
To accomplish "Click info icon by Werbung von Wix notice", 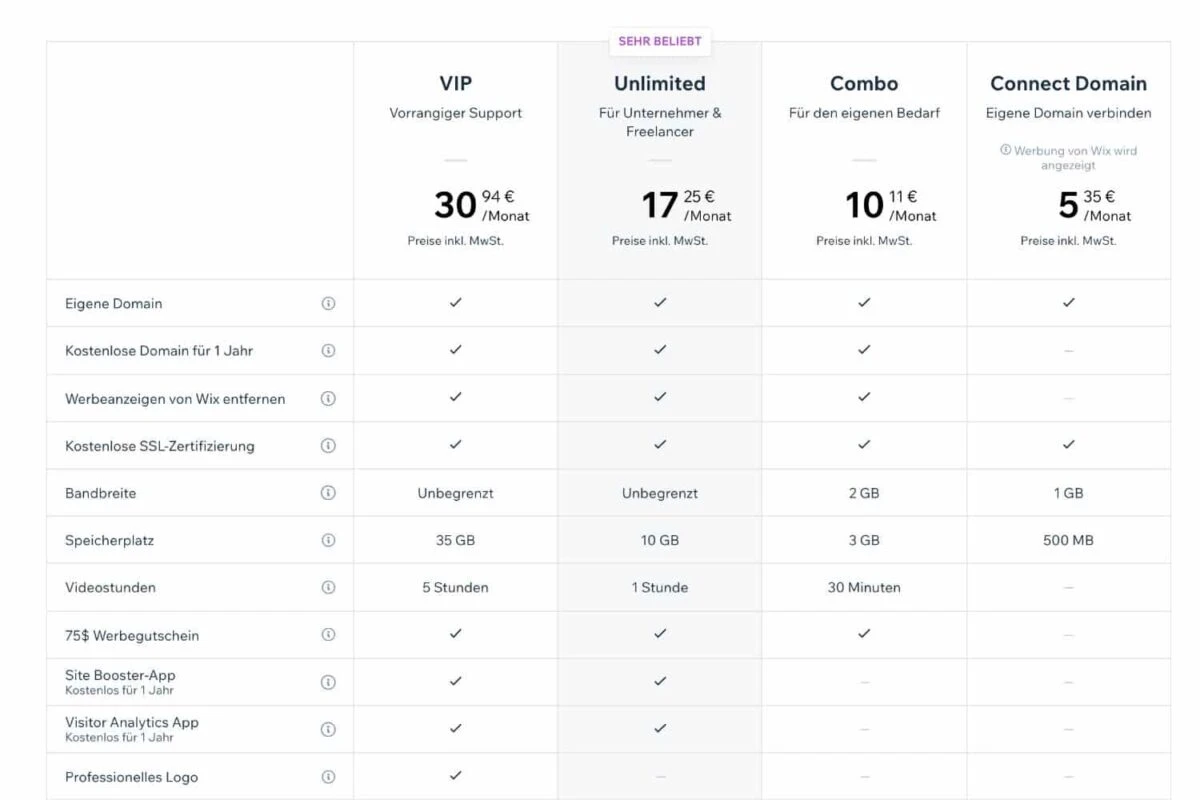I will pos(1005,151).
